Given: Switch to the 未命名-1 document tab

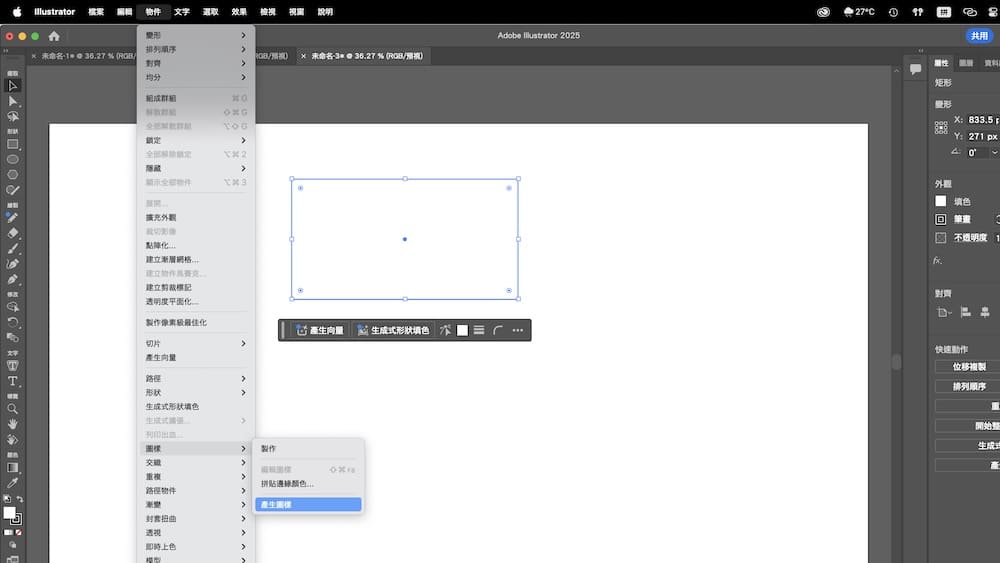Looking at the screenshot, I should 88,56.
